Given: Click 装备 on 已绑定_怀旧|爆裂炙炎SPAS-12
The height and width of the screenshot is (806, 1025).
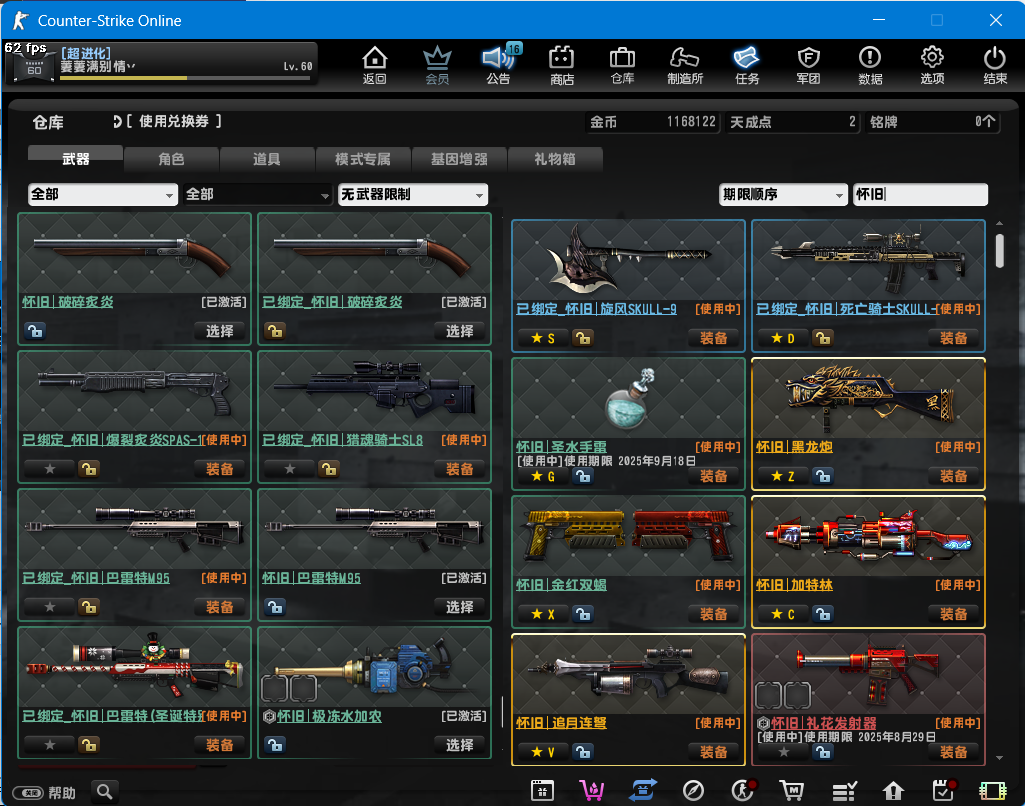Looking at the screenshot, I should click(220, 469).
